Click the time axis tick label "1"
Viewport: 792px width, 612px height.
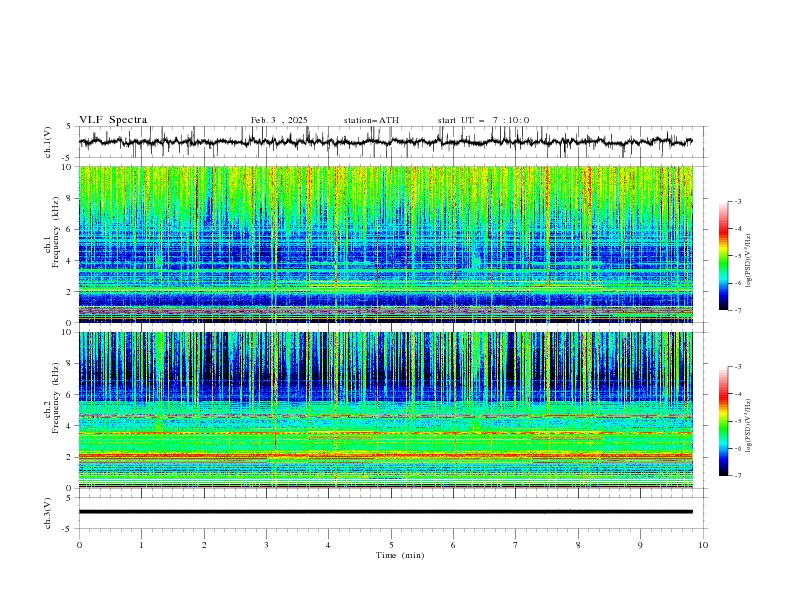tap(141, 545)
